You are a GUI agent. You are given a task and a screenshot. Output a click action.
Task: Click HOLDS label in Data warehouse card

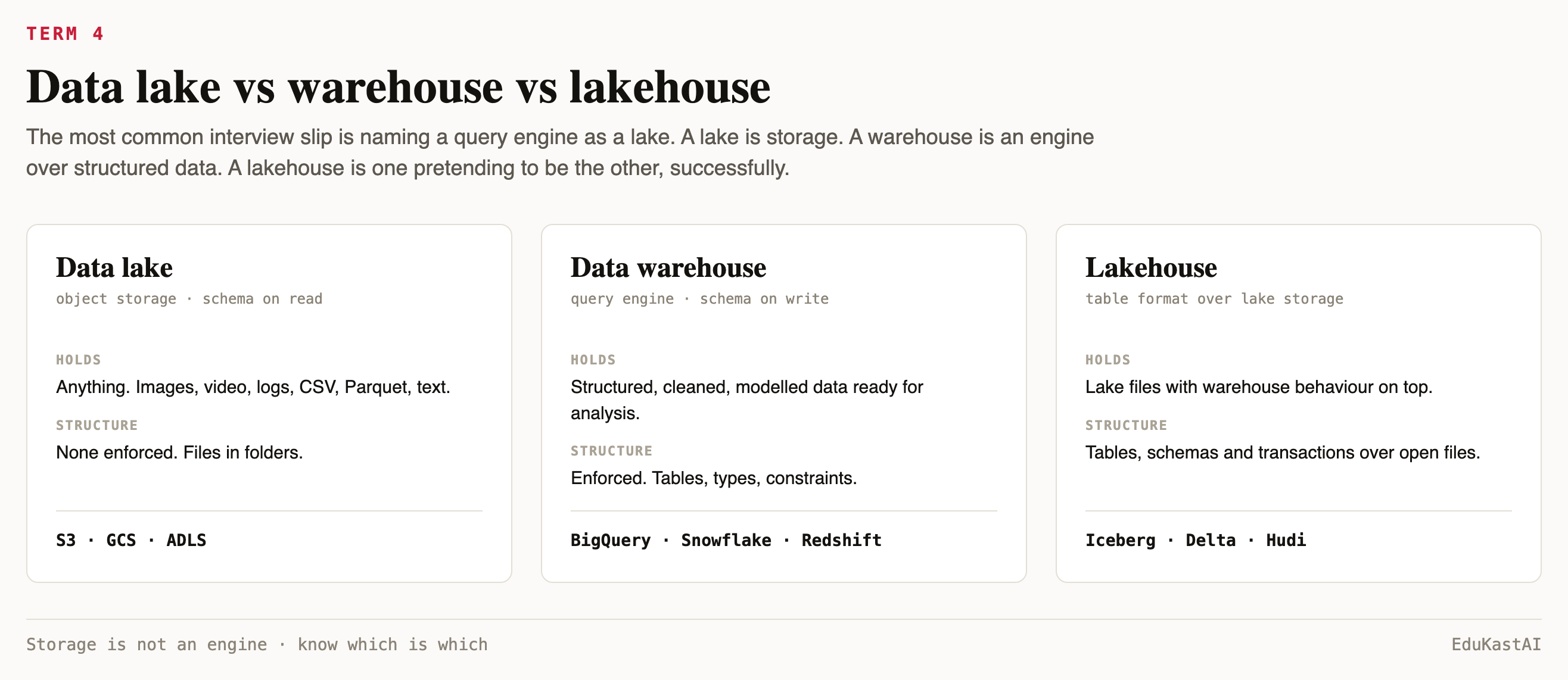point(593,360)
